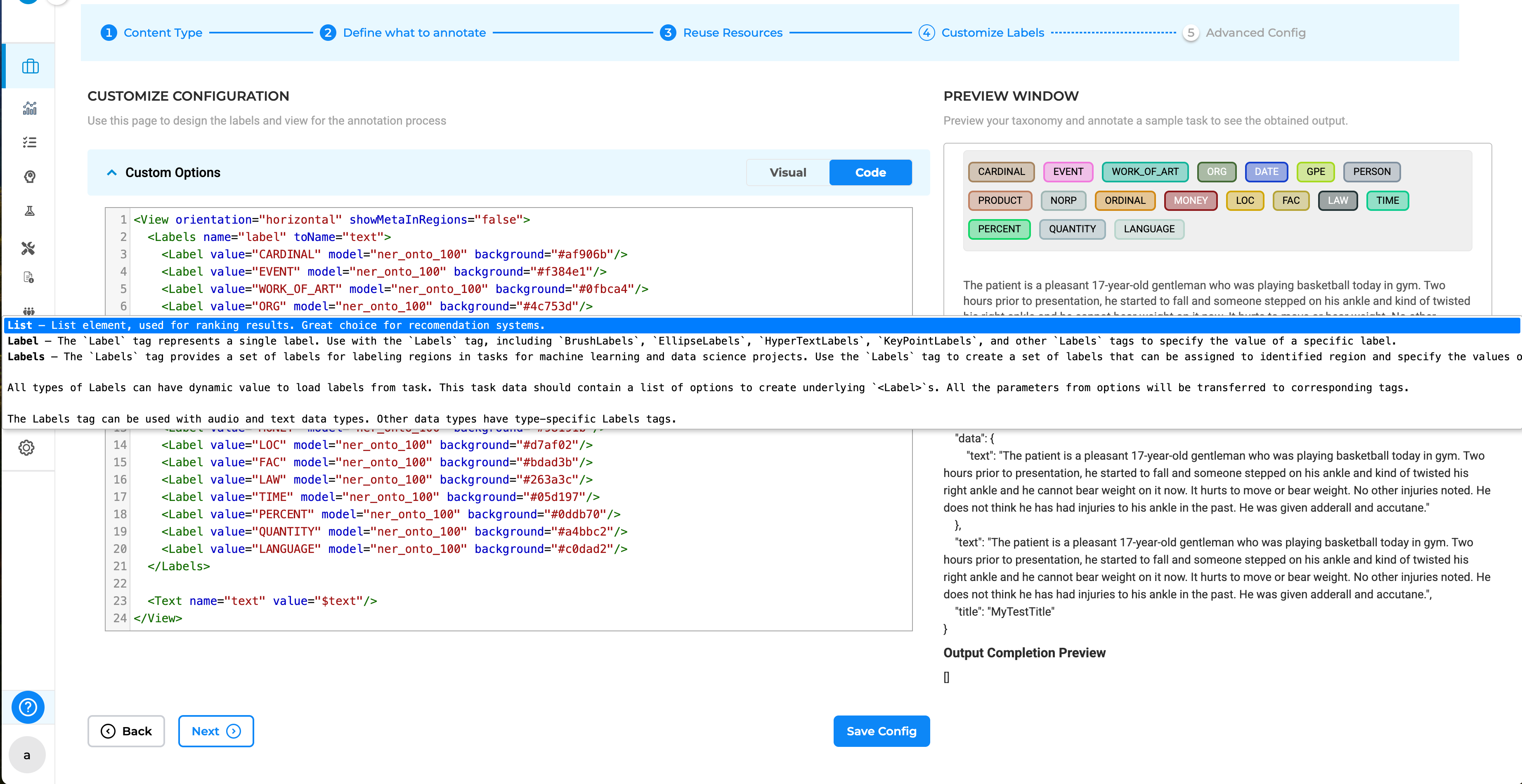The image size is (1522, 784).
Task: Click the Next button
Action: tap(216, 731)
